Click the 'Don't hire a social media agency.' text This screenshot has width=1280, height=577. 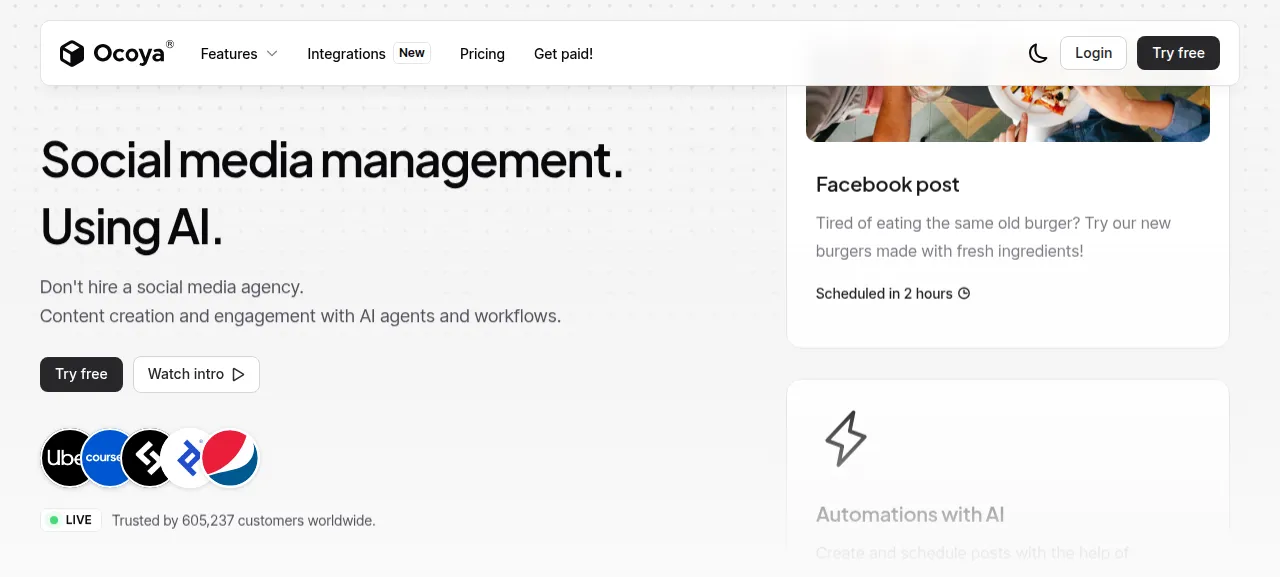172,287
